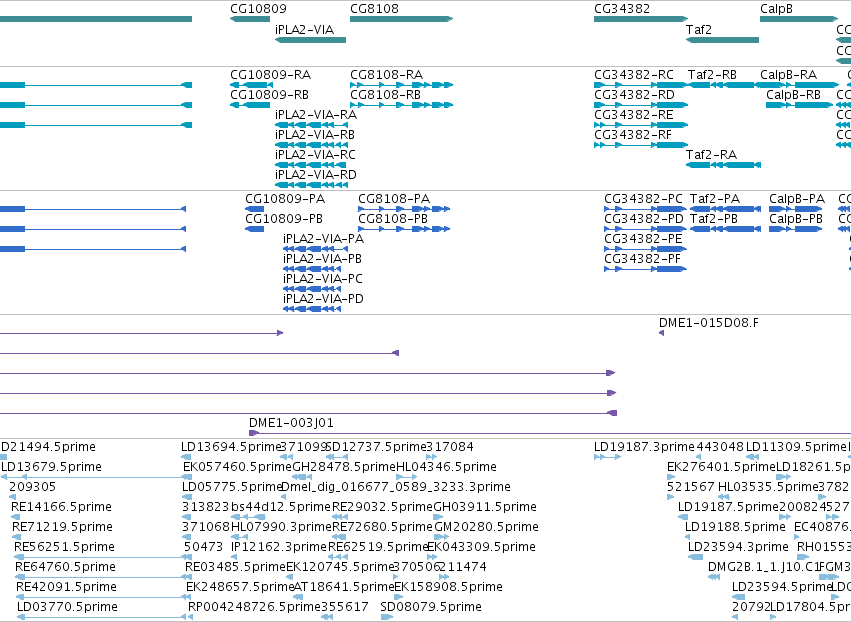Select transcript Taf2-RB
This screenshot has height=622, width=851.
pos(722,85)
